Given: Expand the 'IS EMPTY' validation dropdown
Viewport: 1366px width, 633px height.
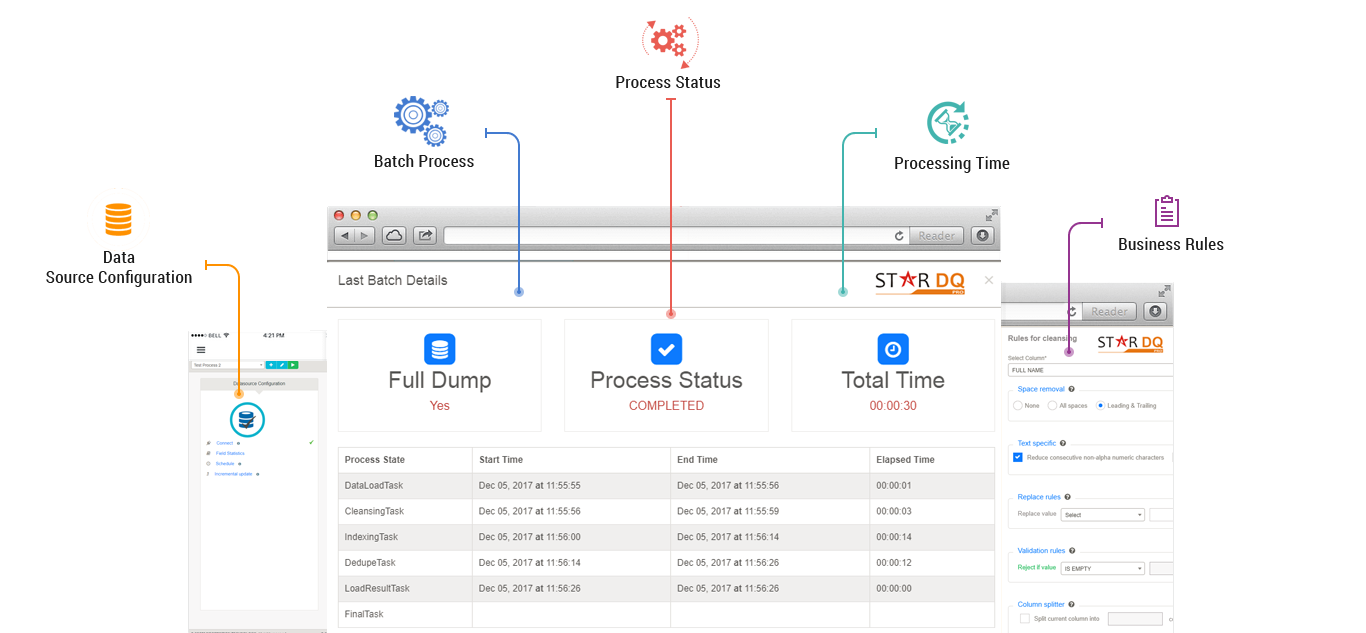Looking at the screenshot, I should tap(1103, 568).
